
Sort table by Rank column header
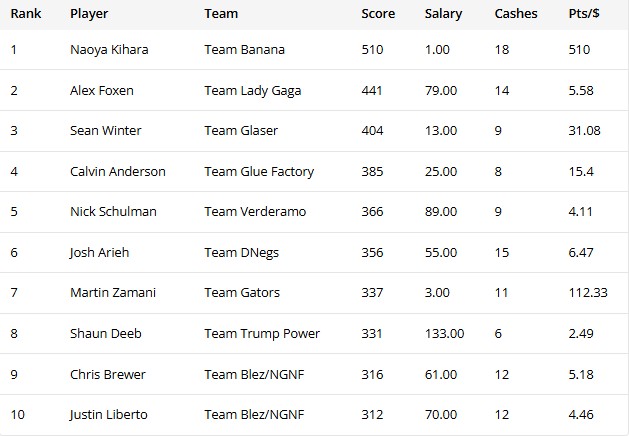point(26,14)
